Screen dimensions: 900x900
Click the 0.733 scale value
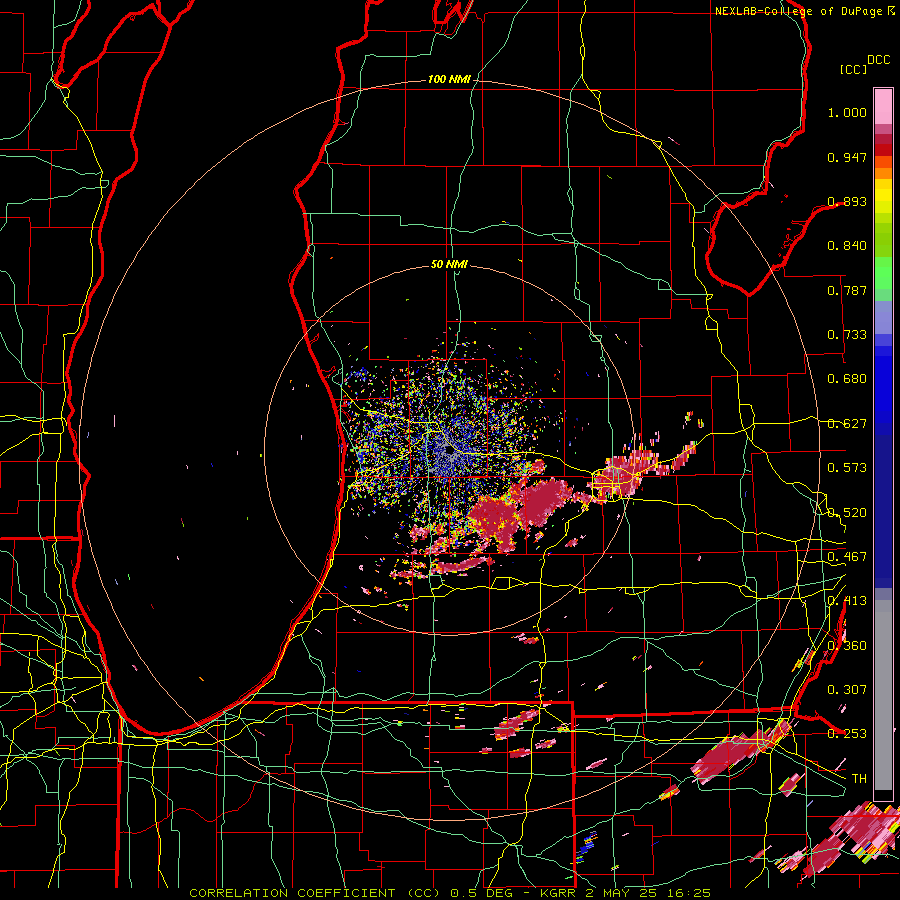click(x=847, y=335)
